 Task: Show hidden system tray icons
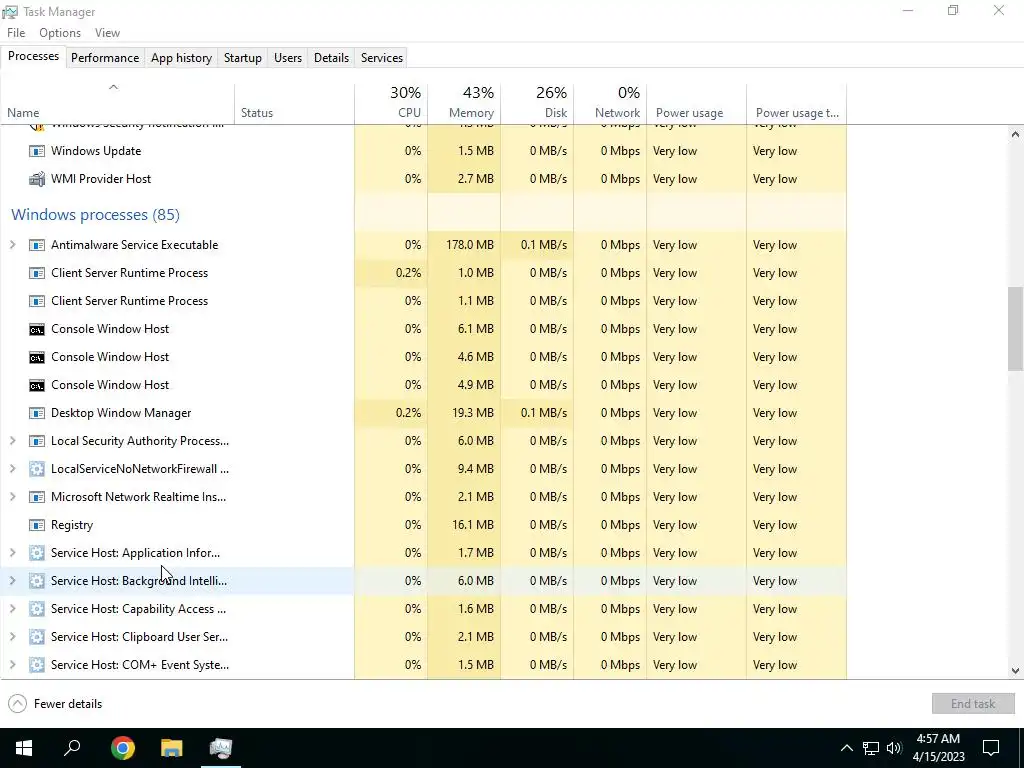tap(846, 748)
